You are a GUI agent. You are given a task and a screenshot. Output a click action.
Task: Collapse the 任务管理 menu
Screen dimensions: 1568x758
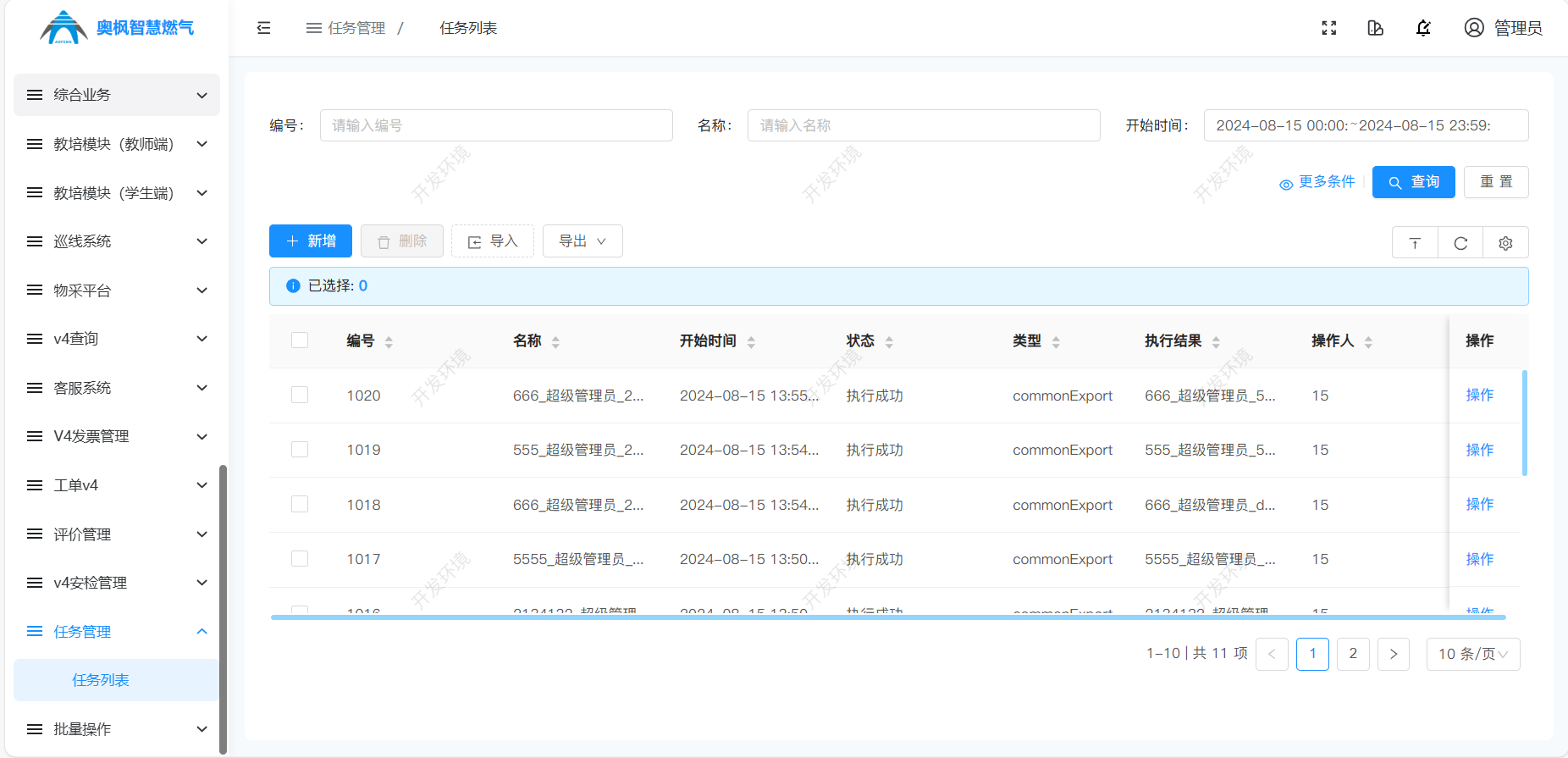click(x=117, y=632)
